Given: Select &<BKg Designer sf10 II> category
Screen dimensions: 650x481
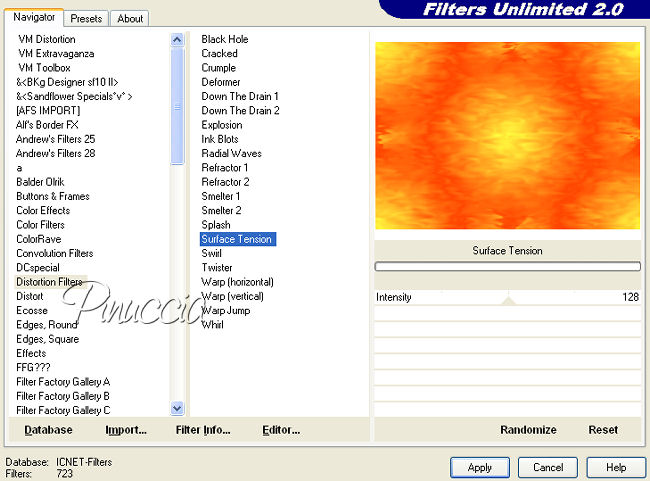Looking at the screenshot, I should pyautogui.click(x=67, y=82).
